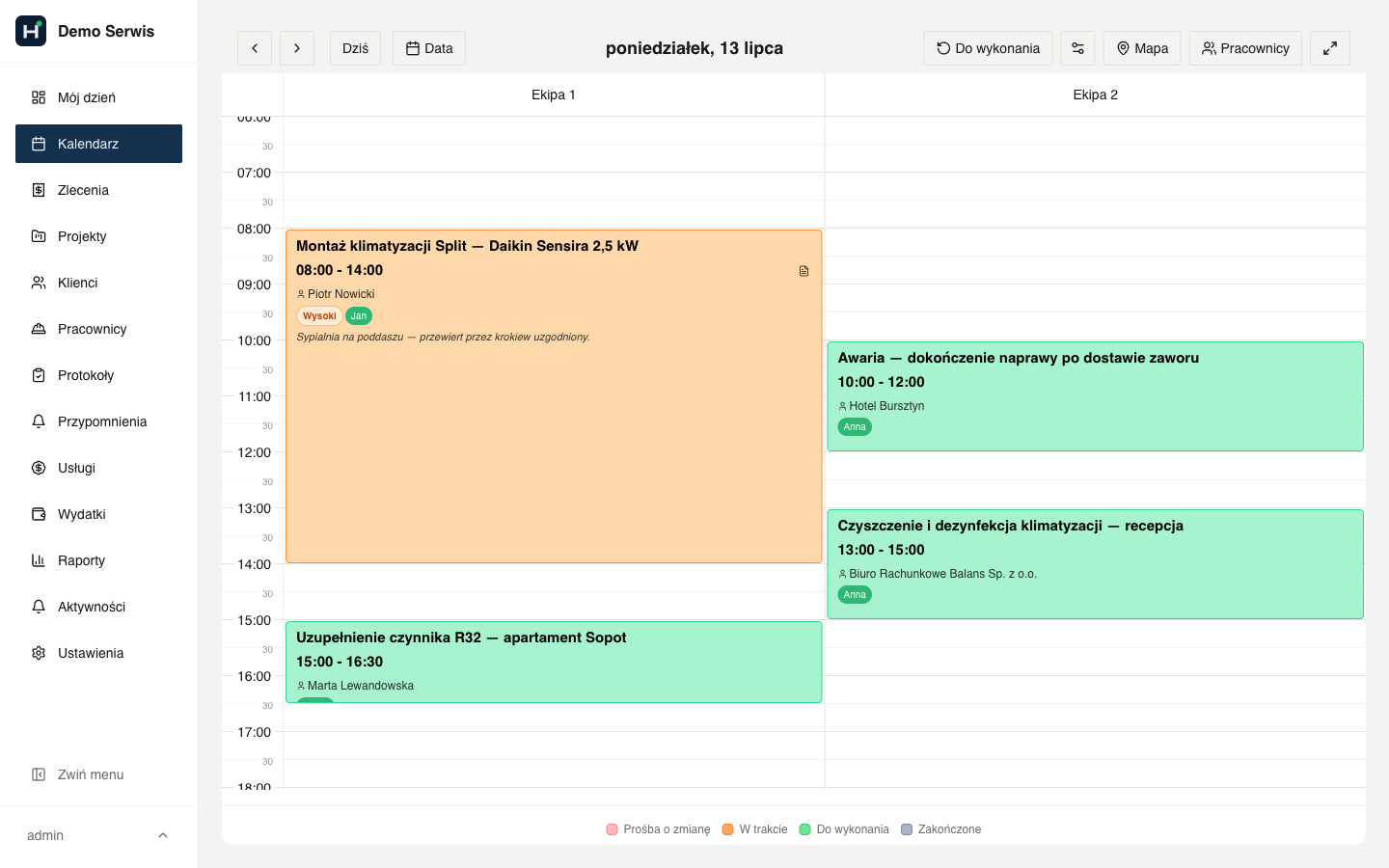Toggle Do wykonania filter button
The height and width of the screenshot is (868, 1389).
coord(988,48)
